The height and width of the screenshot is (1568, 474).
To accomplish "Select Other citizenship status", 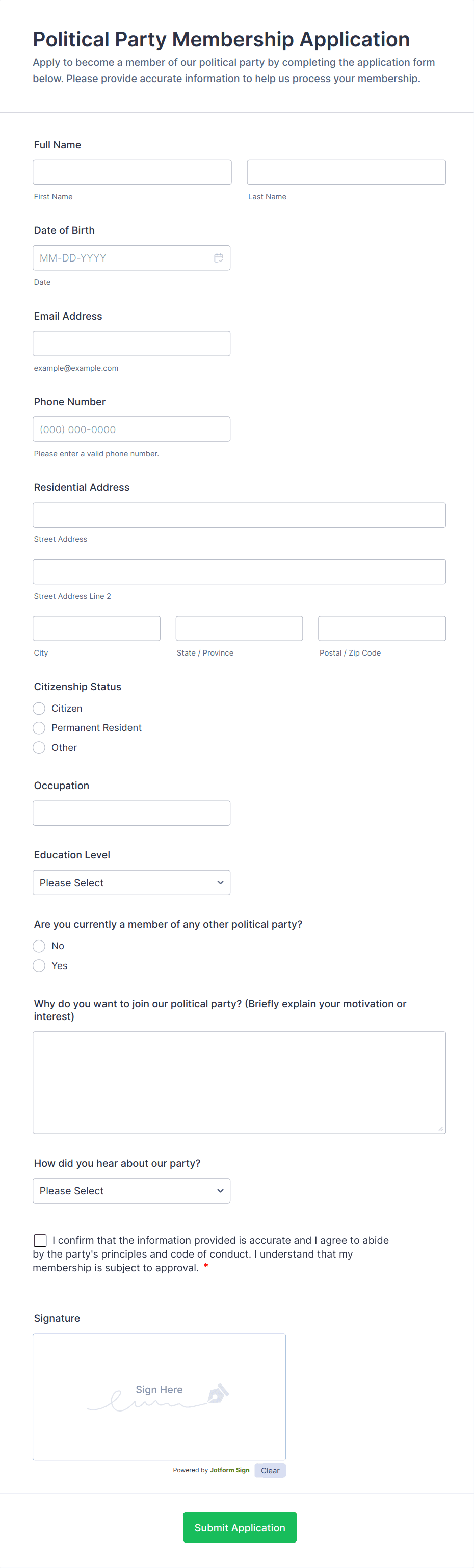I will (x=39, y=747).
